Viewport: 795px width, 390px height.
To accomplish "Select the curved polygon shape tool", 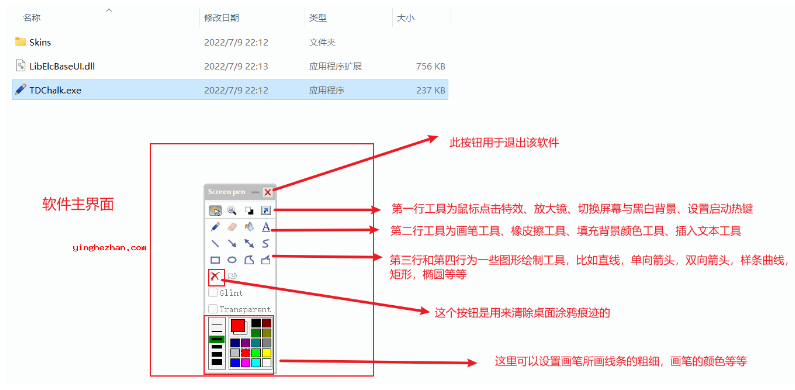I will click(x=249, y=260).
